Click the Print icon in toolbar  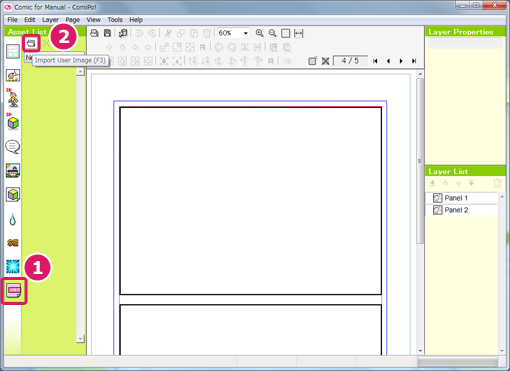click(94, 33)
